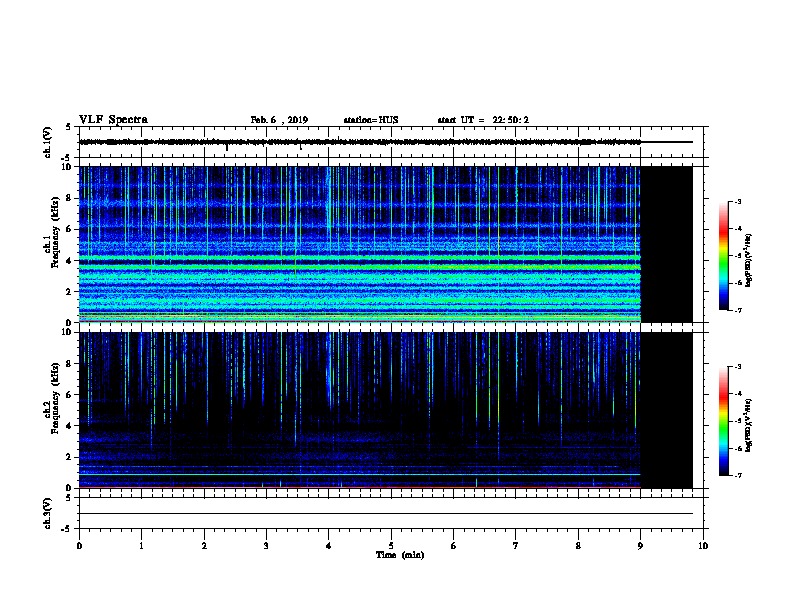Click the 'VLF Spectra' title text
Viewport: 792px width, 612px height.
[113, 120]
